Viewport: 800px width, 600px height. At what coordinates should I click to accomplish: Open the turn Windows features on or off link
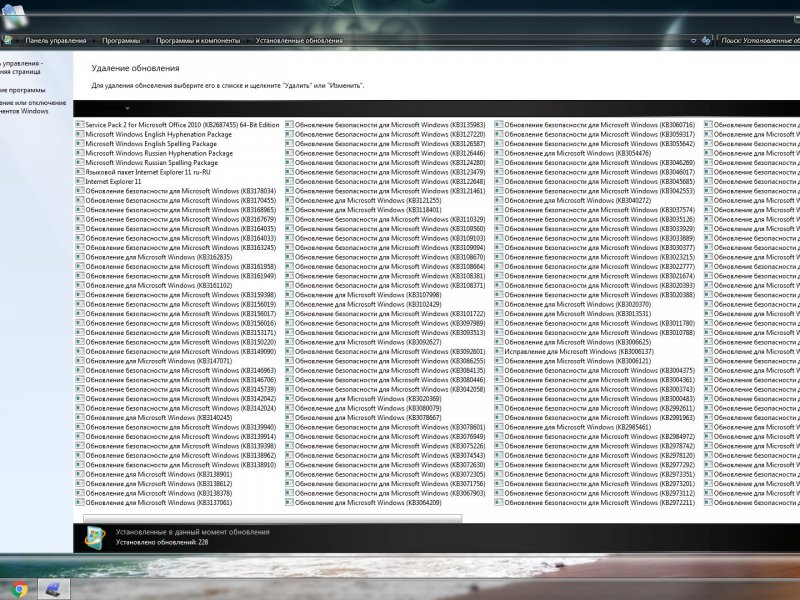(x=33, y=107)
